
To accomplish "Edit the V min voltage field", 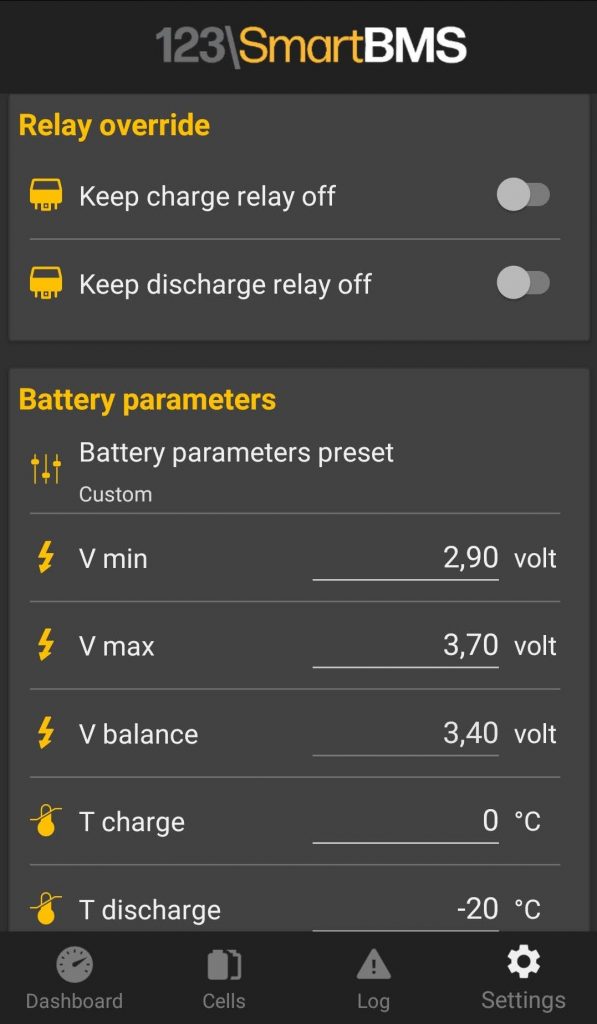I will pos(406,560).
